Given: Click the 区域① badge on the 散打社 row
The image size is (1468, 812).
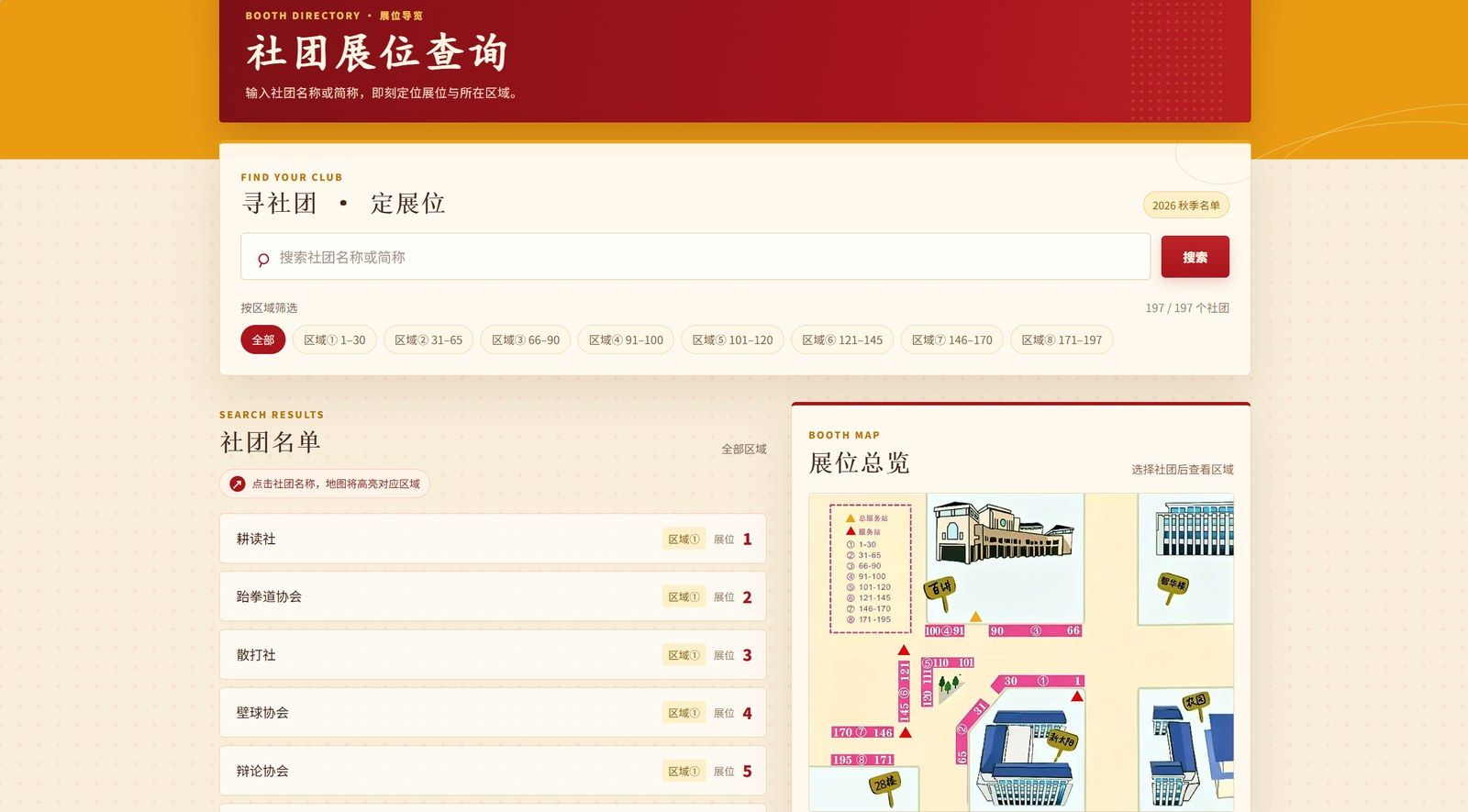Looking at the screenshot, I should point(684,655).
